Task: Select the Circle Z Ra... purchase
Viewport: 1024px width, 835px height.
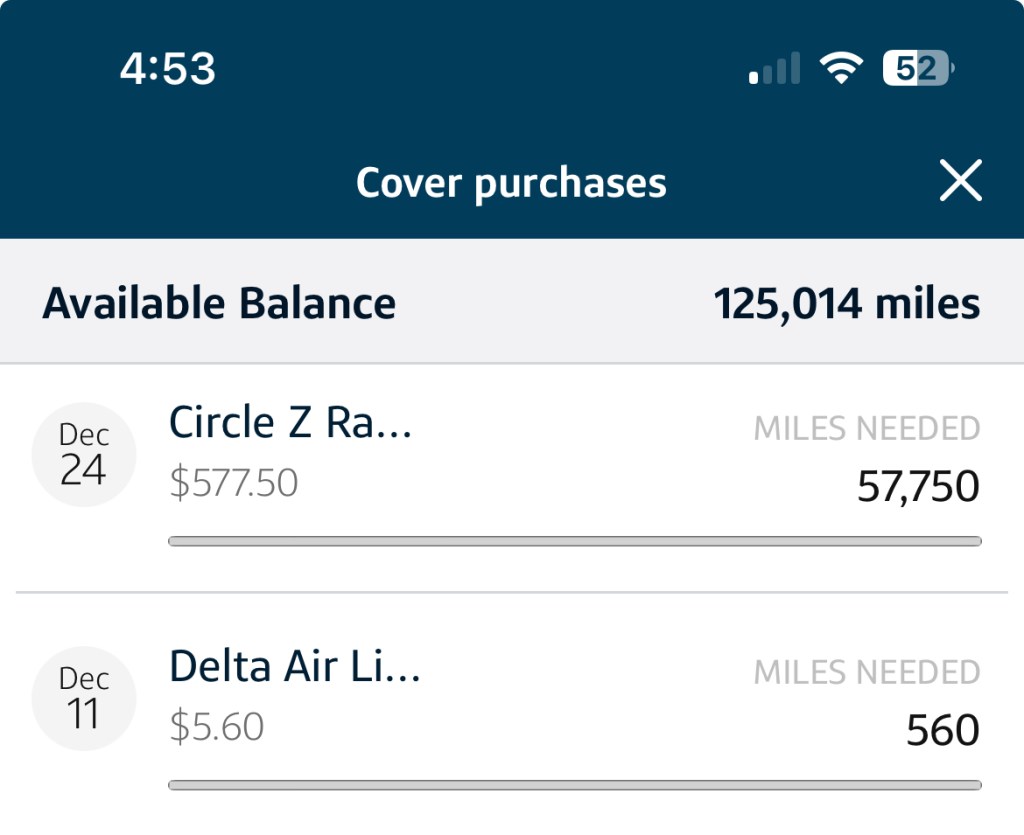Action: point(291,423)
